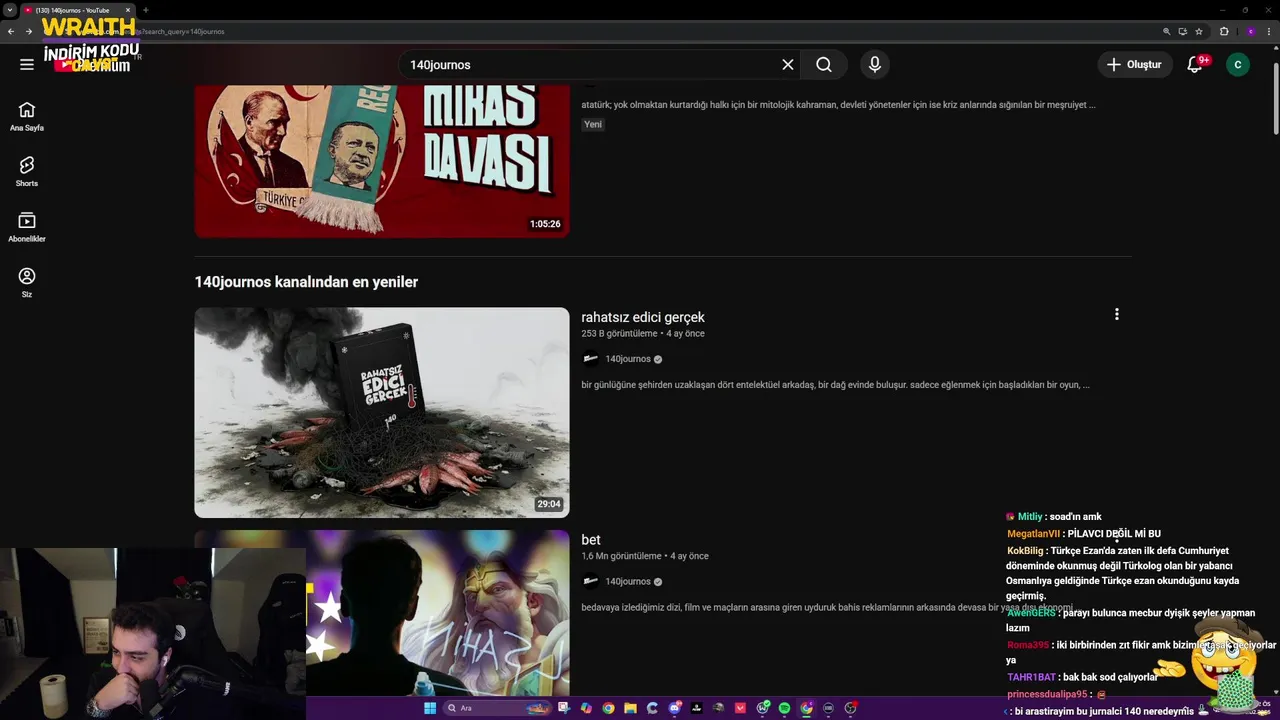
Task: Open 140journos channel under bet video
Action: click(628, 581)
